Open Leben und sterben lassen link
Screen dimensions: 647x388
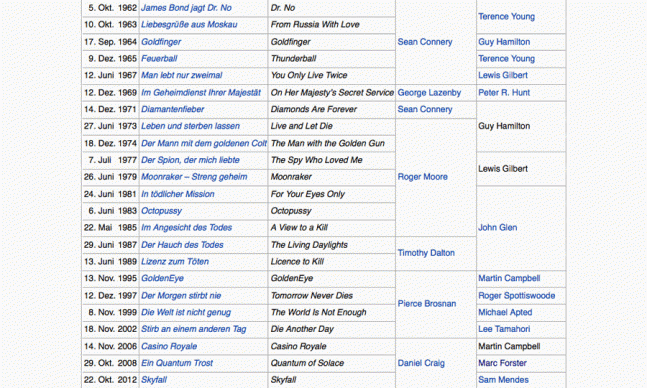[x=190, y=126]
